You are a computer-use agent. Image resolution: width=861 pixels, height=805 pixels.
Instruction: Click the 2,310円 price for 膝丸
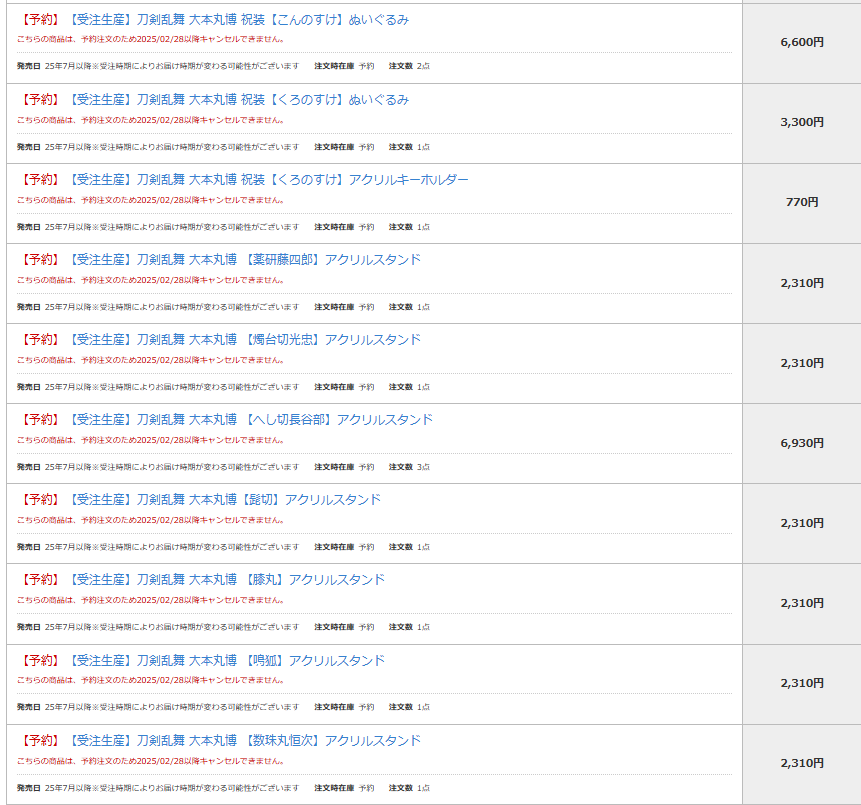tap(802, 603)
